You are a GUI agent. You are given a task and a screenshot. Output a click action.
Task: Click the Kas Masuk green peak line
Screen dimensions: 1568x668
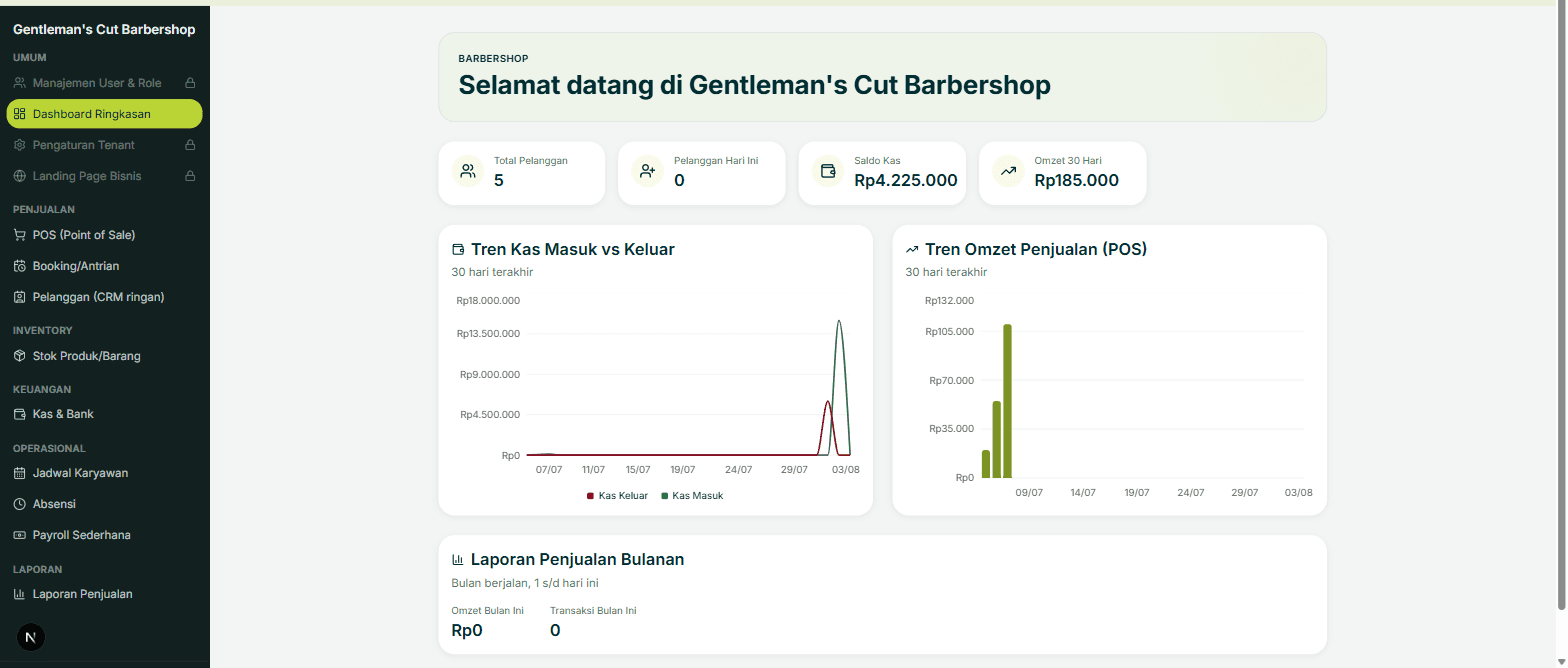click(838, 322)
